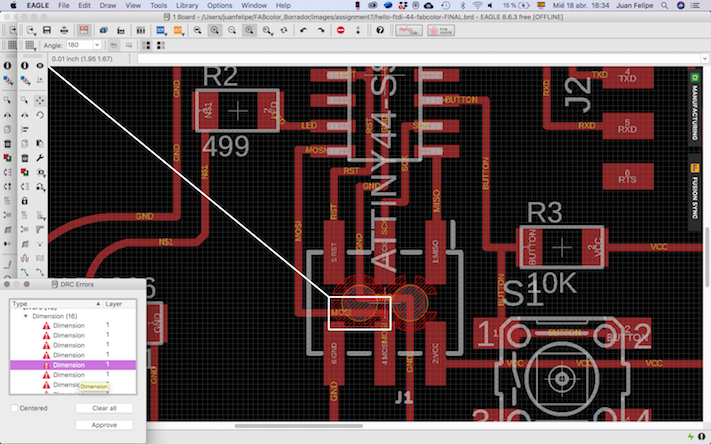Open the Help question mark icon
The height and width of the screenshot is (444, 711).
coord(380,30)
